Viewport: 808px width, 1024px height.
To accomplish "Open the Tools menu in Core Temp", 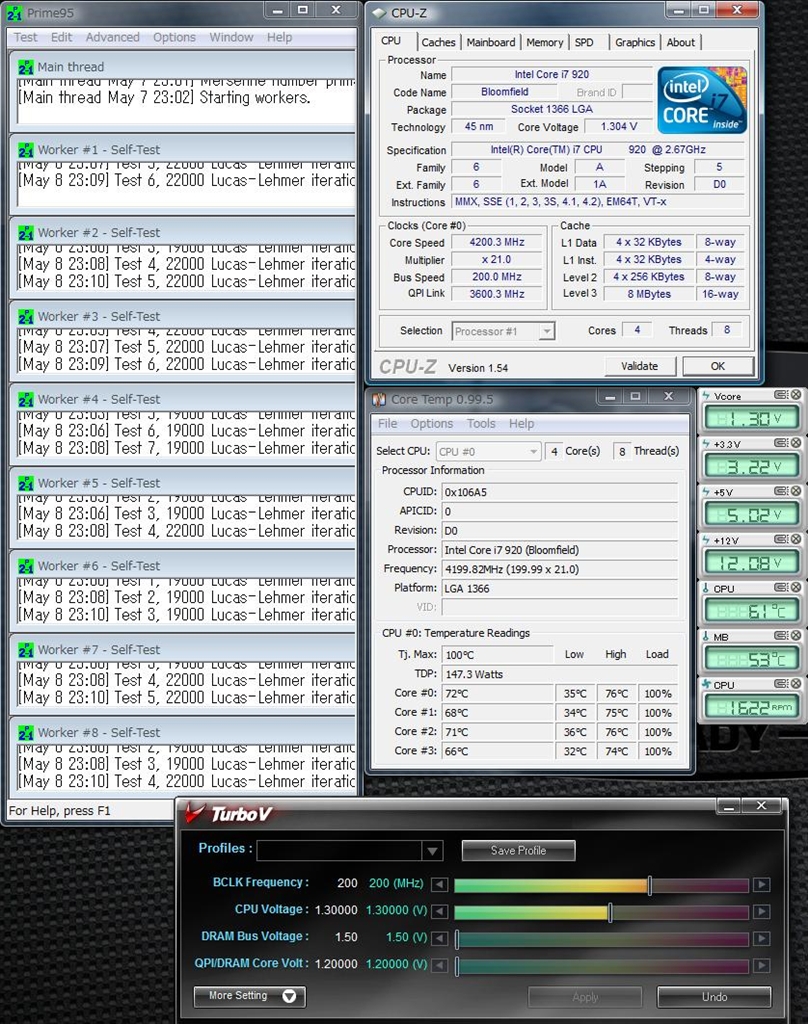I will [x=481, y=424].
